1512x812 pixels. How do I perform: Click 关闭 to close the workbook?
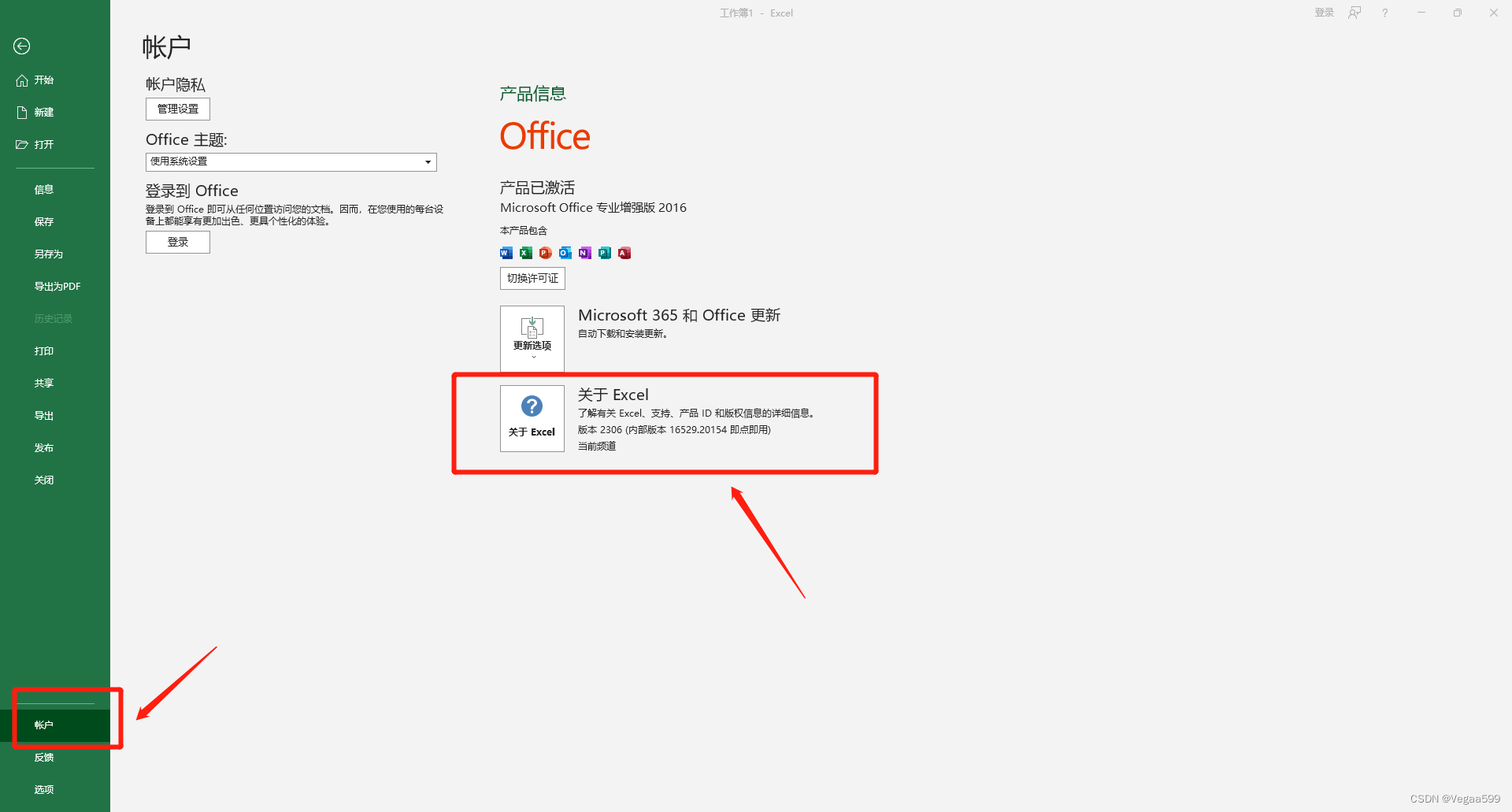(55, 480)
